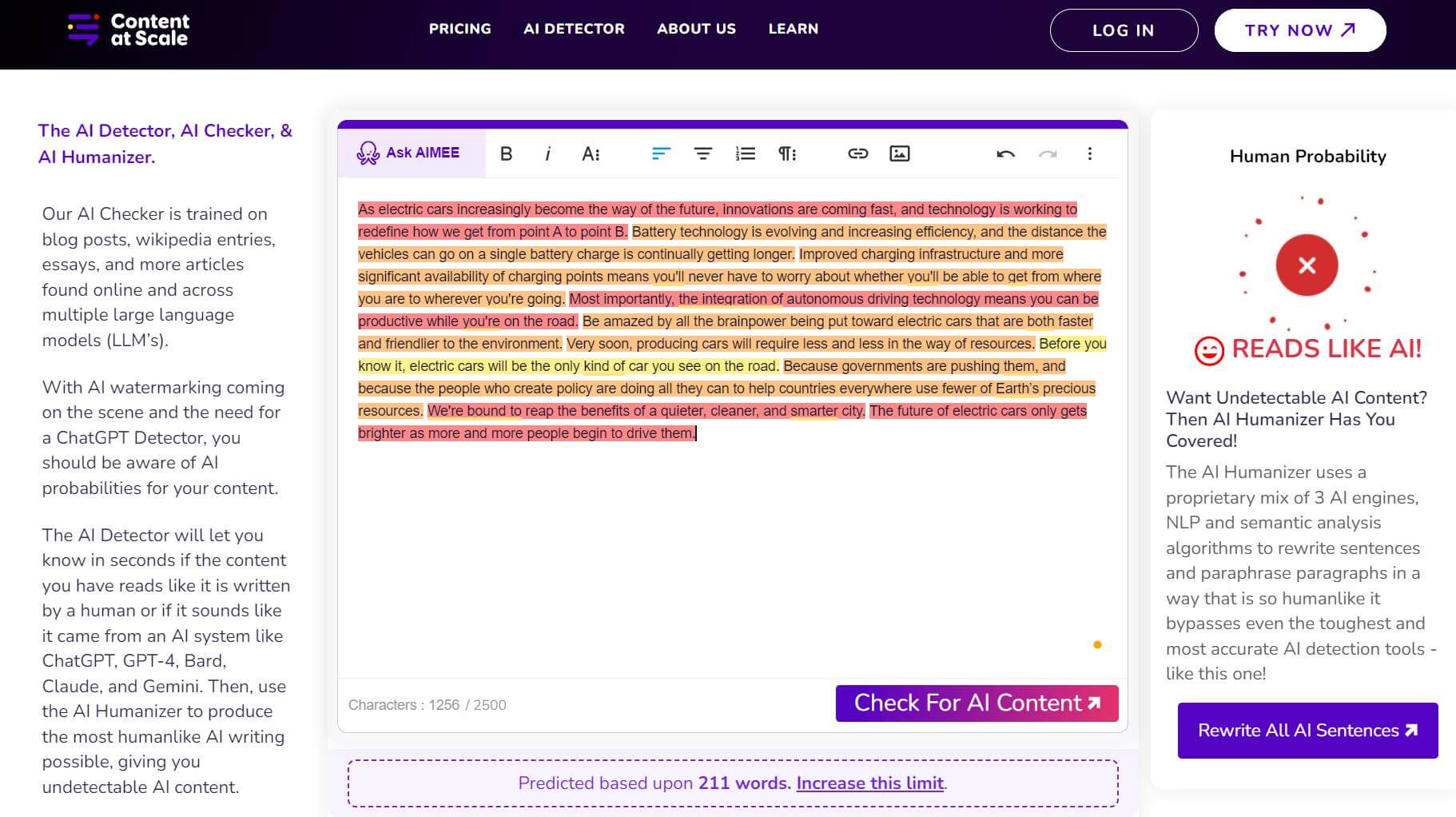
Task: Click the character count 1256 / 2500
Action: (x=427, y=705)
